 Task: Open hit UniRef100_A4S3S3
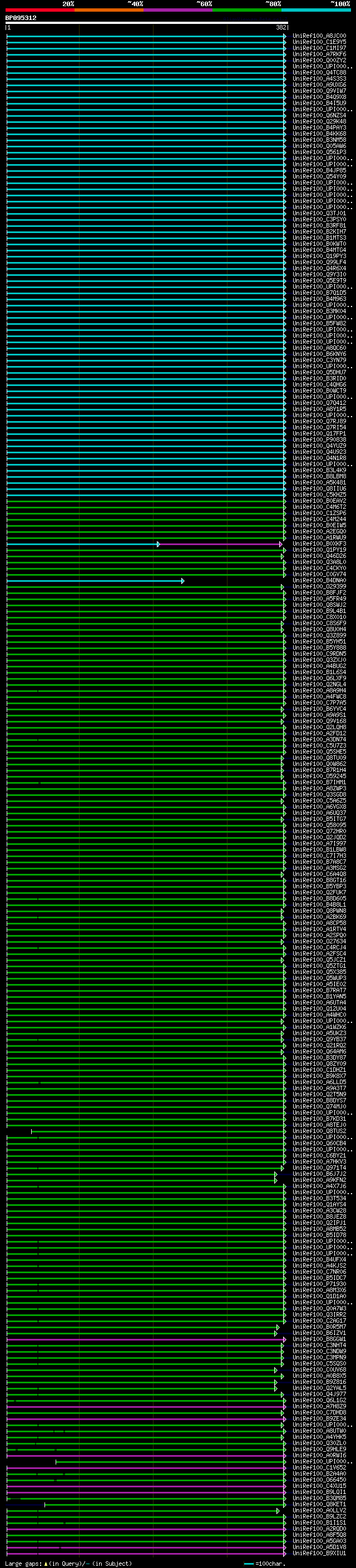coord(319,78)
